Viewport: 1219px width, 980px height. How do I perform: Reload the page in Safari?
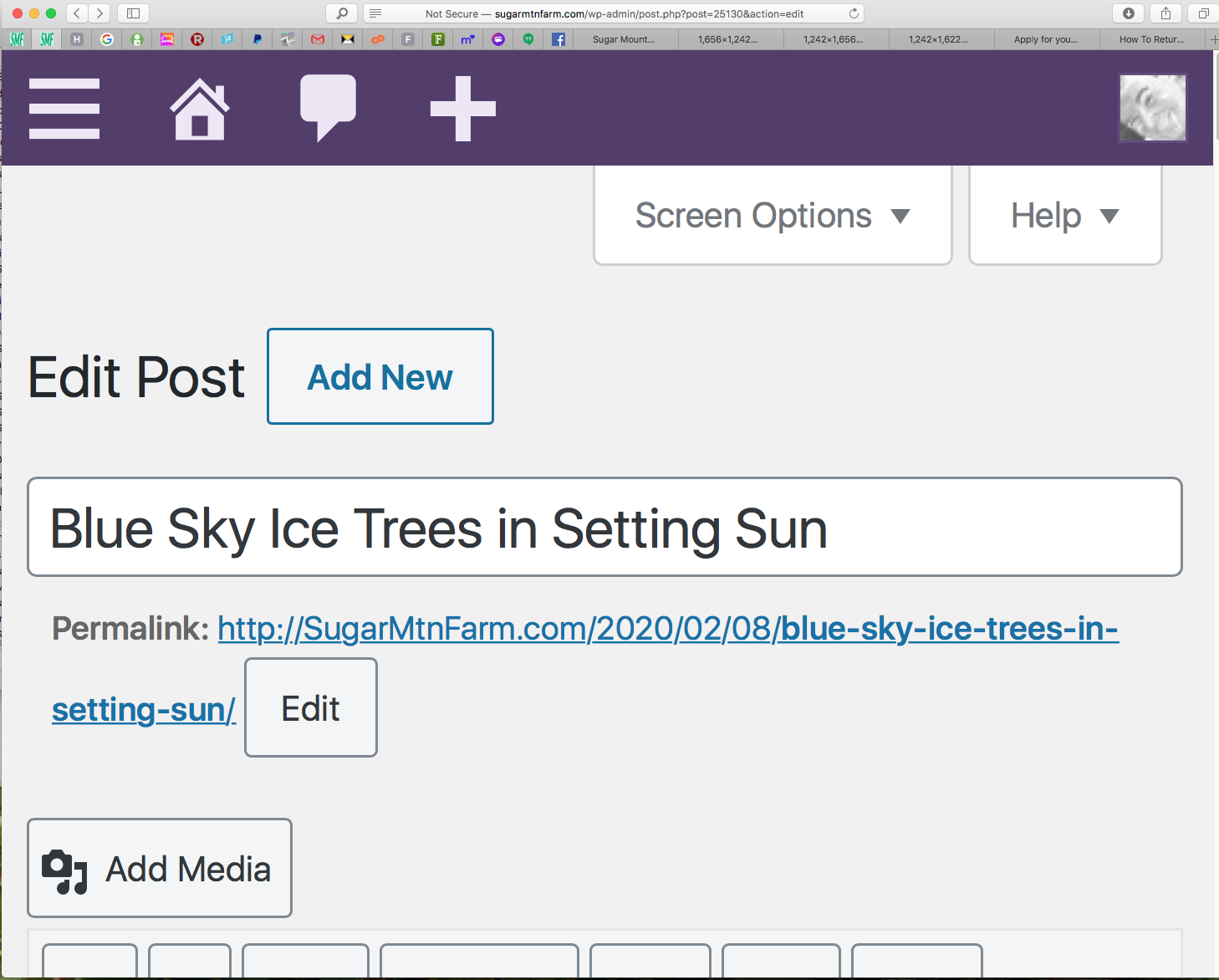point(854,13)
